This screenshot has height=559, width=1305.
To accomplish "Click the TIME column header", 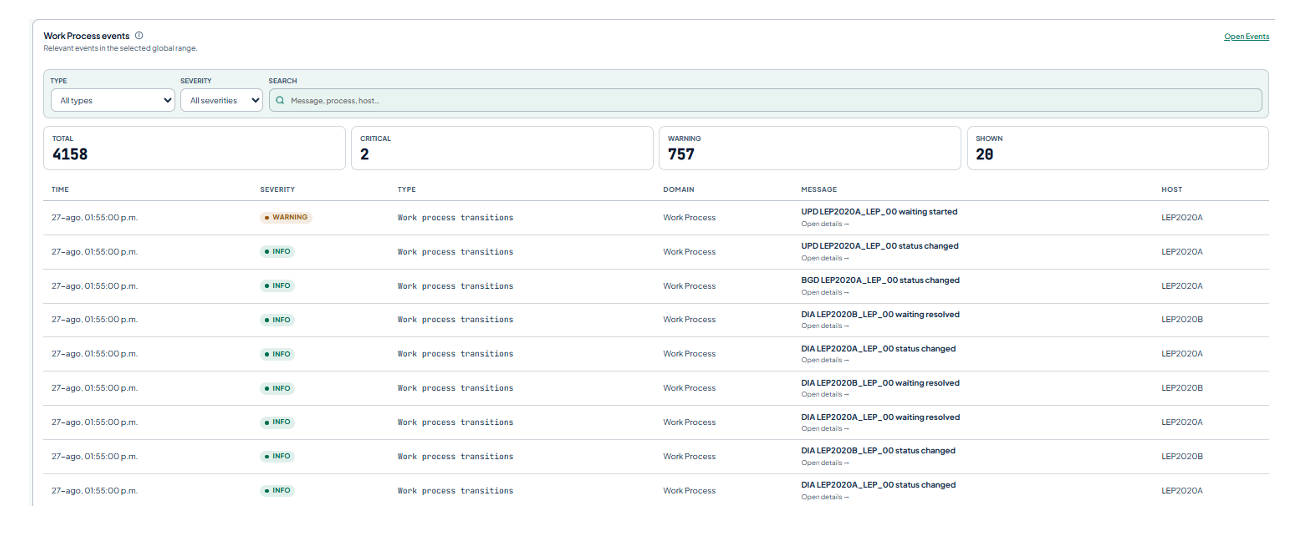I will pos(60,189).
